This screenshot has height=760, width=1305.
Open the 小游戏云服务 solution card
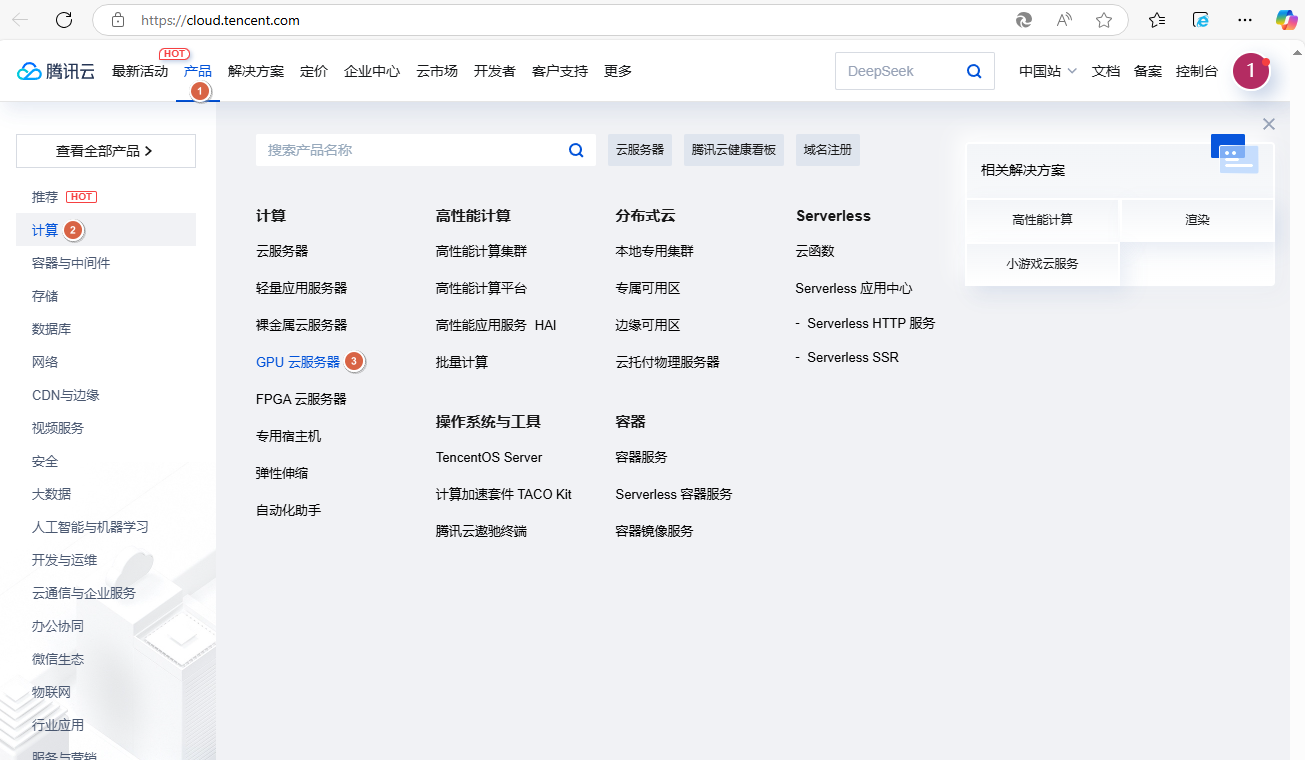pyautogui.click(x=1042, y=264)
